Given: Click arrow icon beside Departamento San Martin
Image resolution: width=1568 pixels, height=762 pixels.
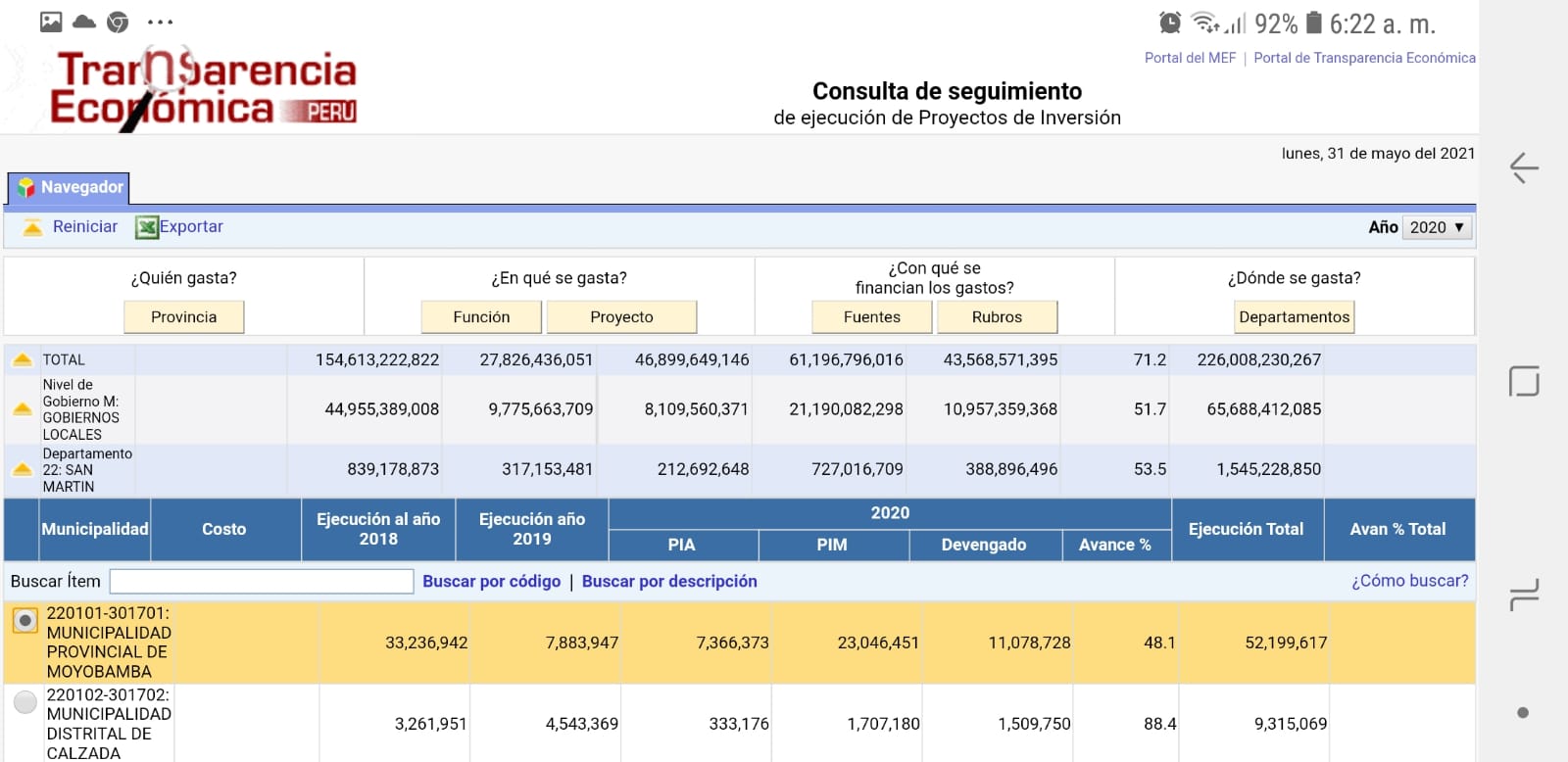Looking at the screenshot, I should click(x=22, y=469).
